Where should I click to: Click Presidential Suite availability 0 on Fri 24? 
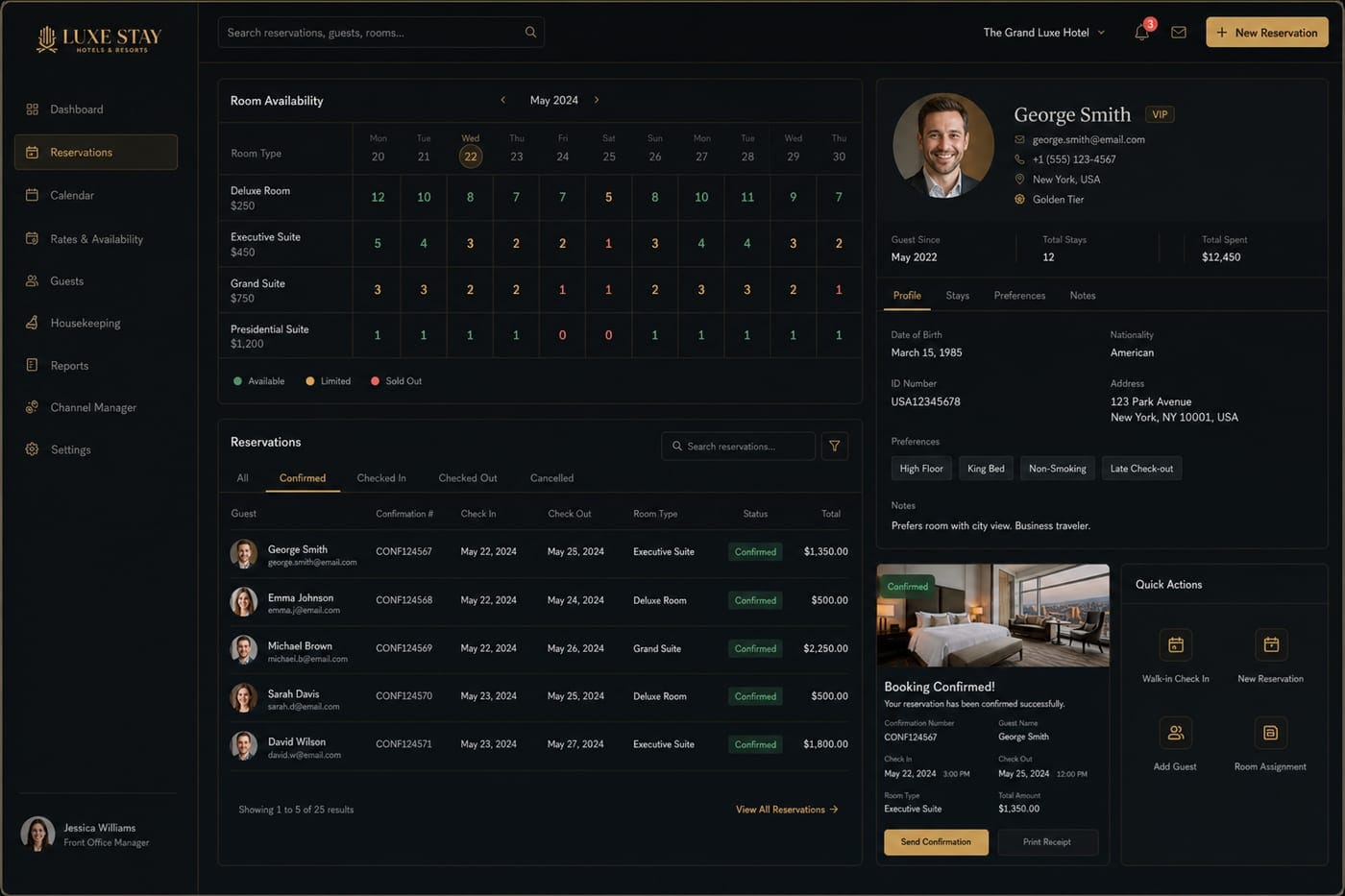click(x=562, y=335)
